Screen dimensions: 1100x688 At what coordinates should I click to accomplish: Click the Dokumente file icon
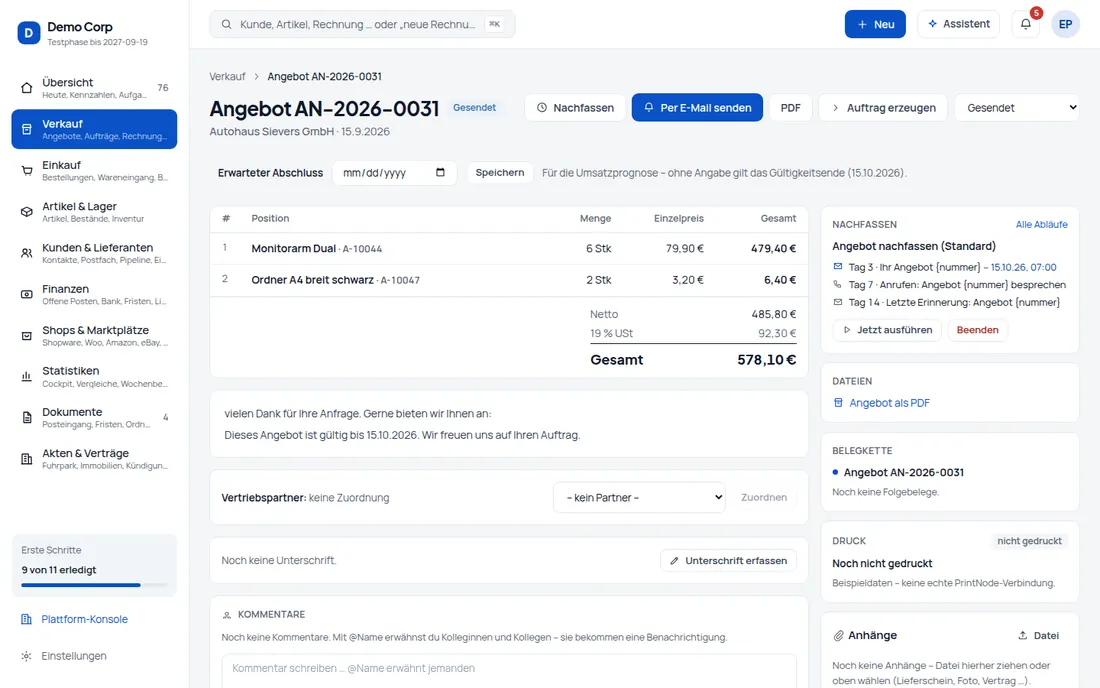click(x=27, y=418)
